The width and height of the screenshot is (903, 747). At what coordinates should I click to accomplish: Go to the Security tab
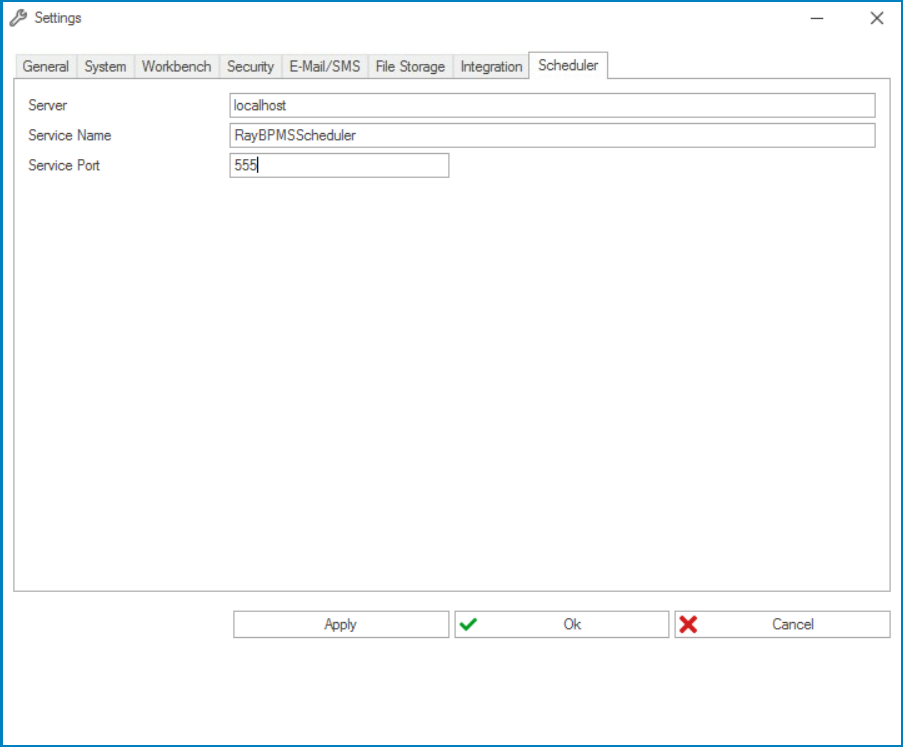coord(251,66)
